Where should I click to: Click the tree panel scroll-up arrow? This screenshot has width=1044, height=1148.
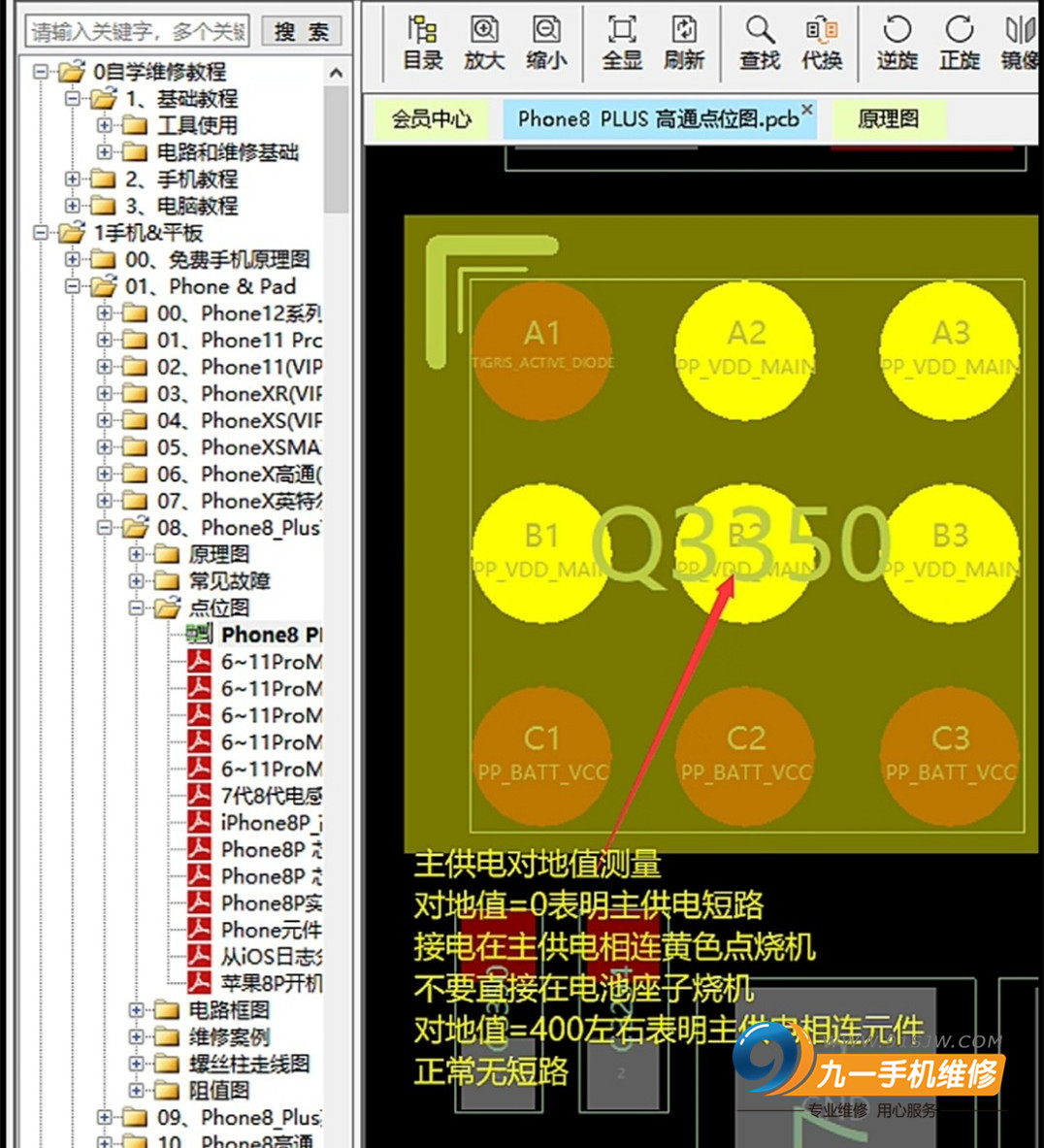[x=336, y=73]
